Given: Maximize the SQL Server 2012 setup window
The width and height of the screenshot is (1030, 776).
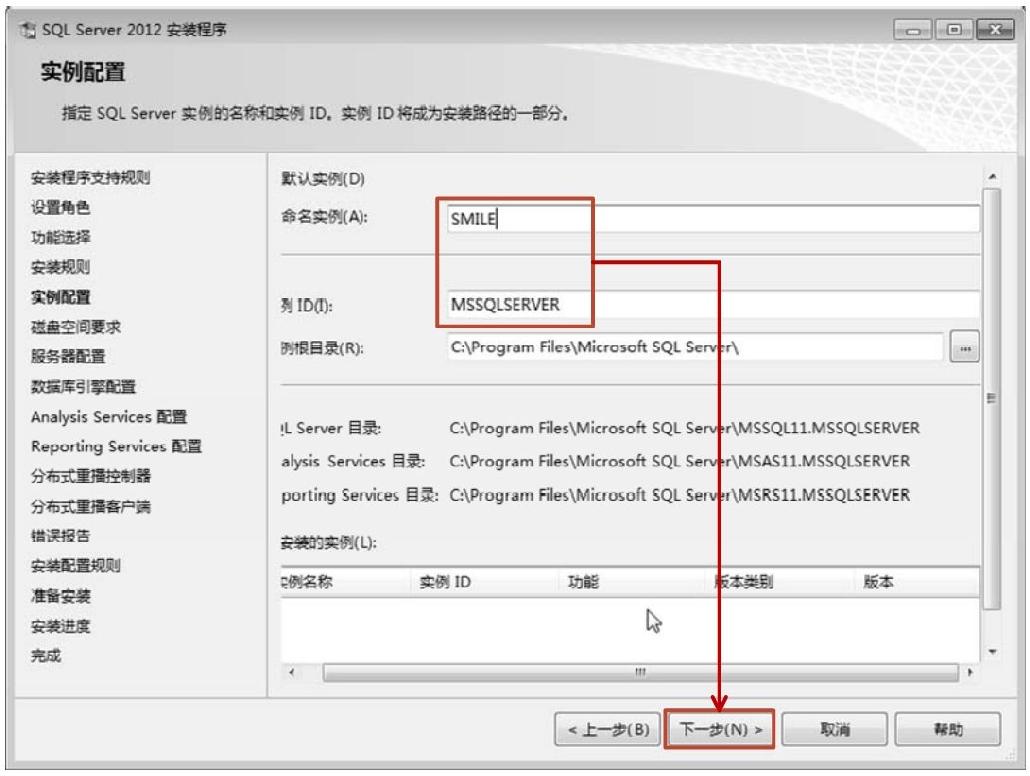Looking at the screenshot, I should click(x=954, y=30).
